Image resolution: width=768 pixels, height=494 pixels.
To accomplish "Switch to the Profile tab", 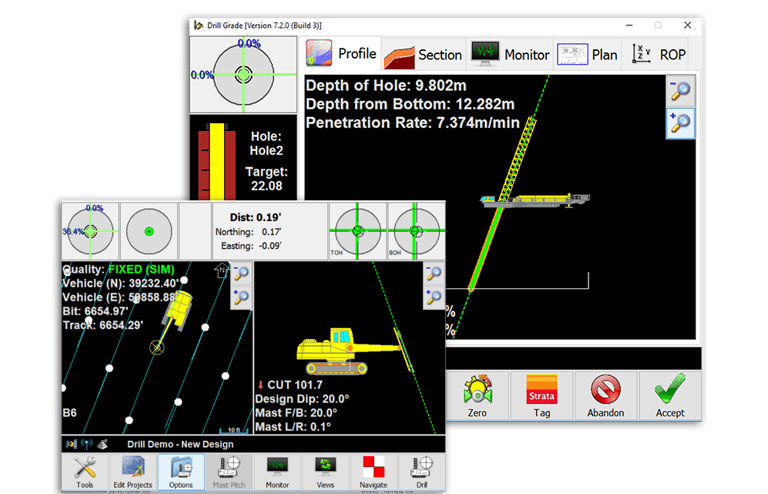I will pos(341,53).
